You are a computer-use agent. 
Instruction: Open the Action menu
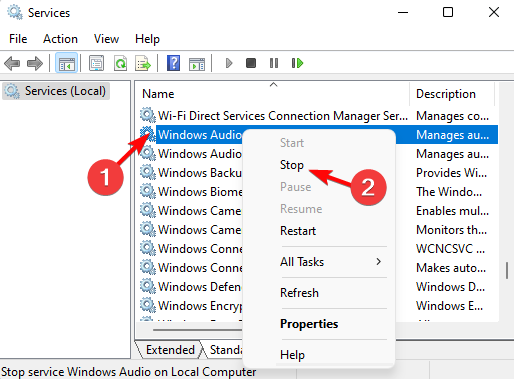coord(60,39)
